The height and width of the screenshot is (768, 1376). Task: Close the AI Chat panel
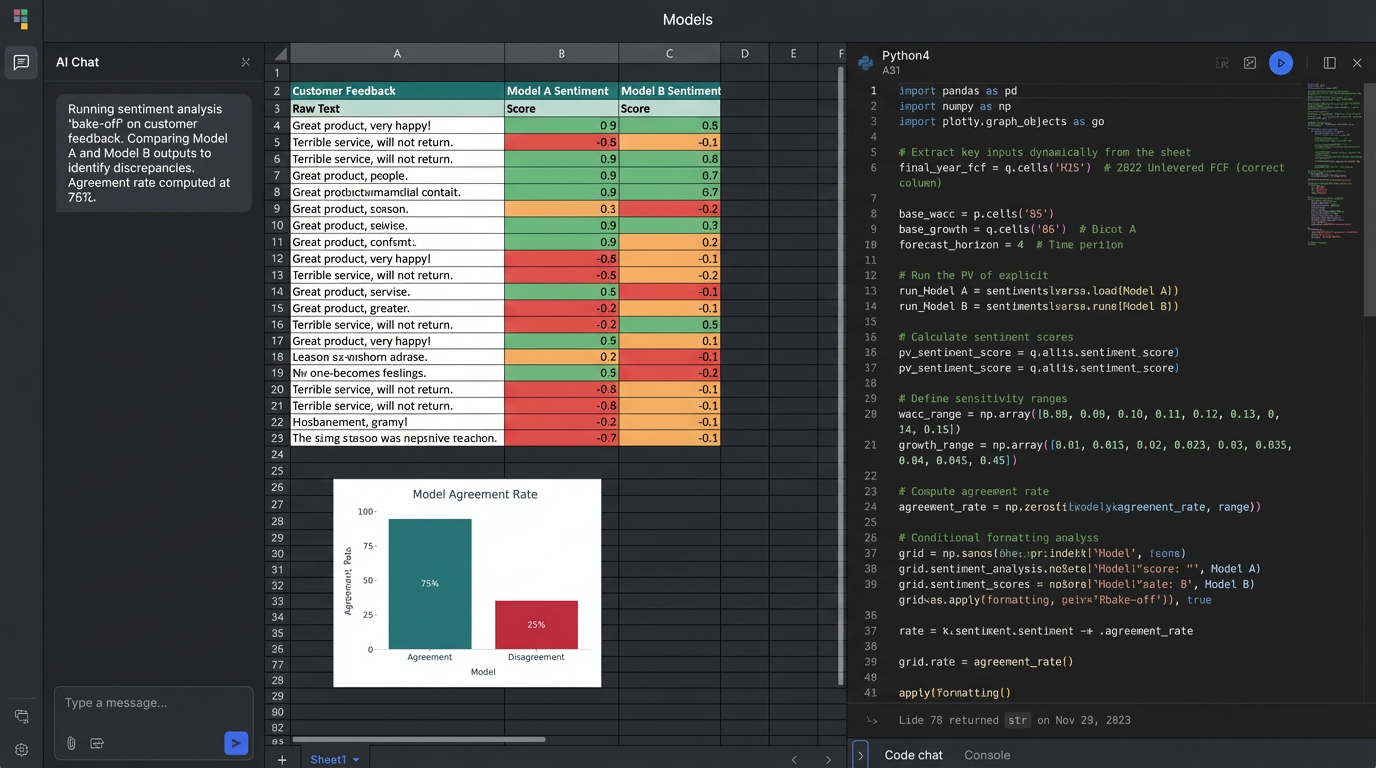[246, 62]
